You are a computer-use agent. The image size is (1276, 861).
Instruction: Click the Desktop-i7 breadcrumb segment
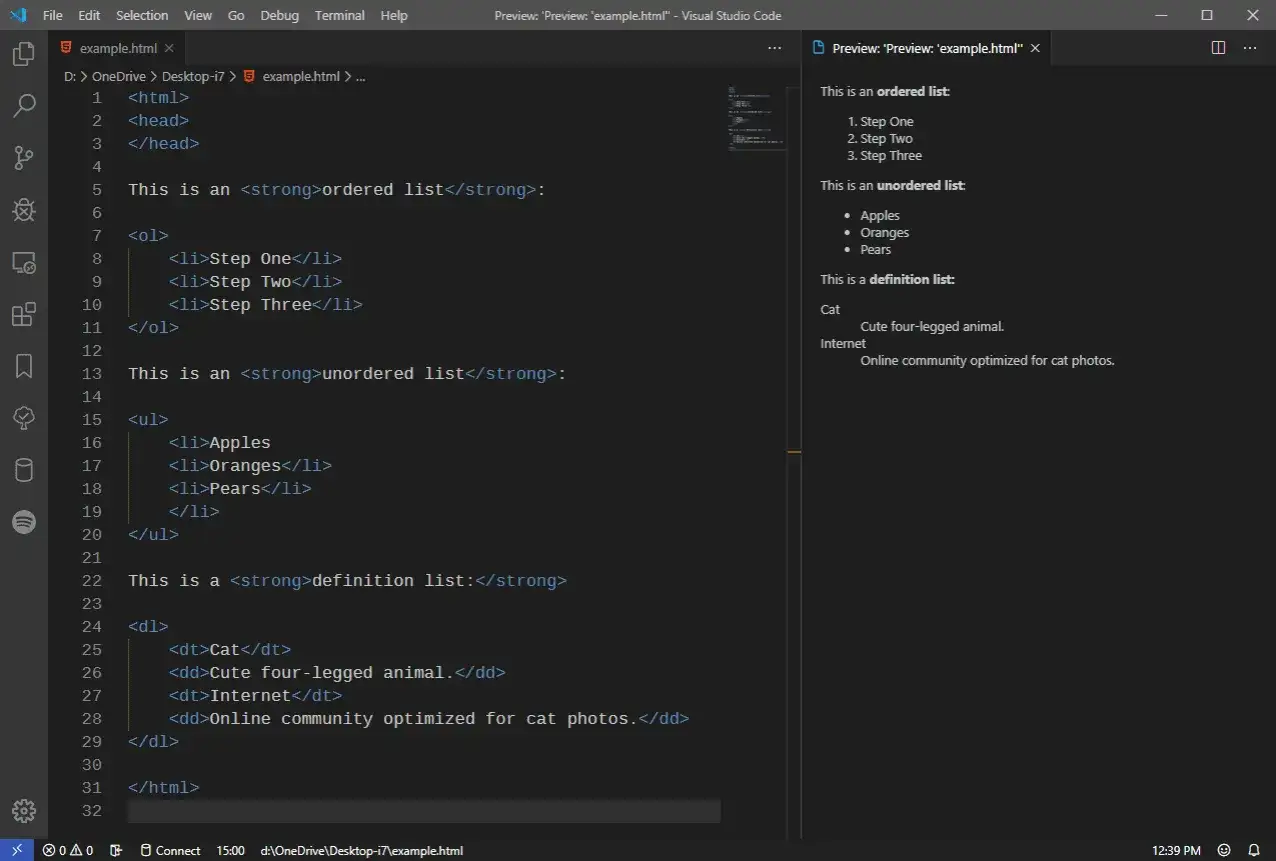coord(194,76)
